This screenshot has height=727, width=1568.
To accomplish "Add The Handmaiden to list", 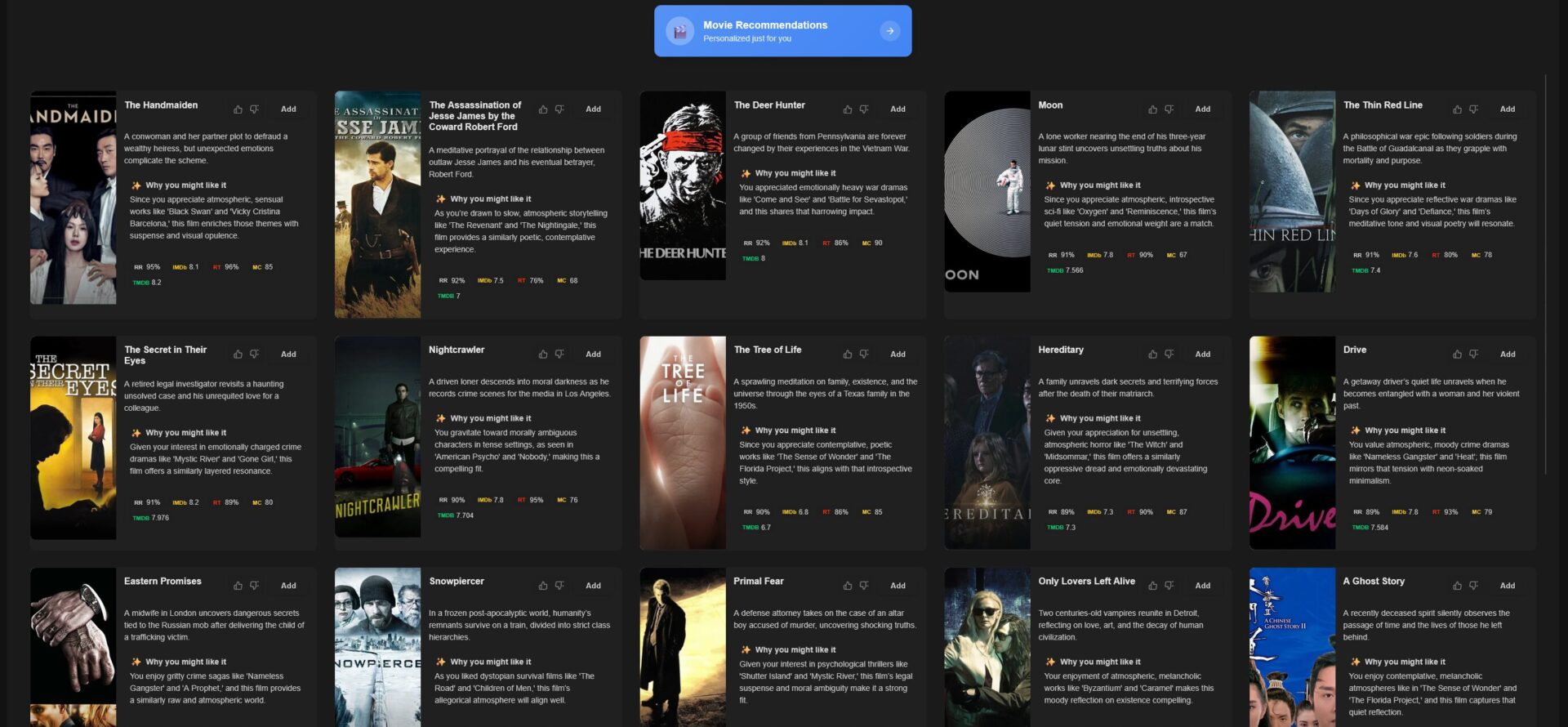I will click(x=288, y=109).
